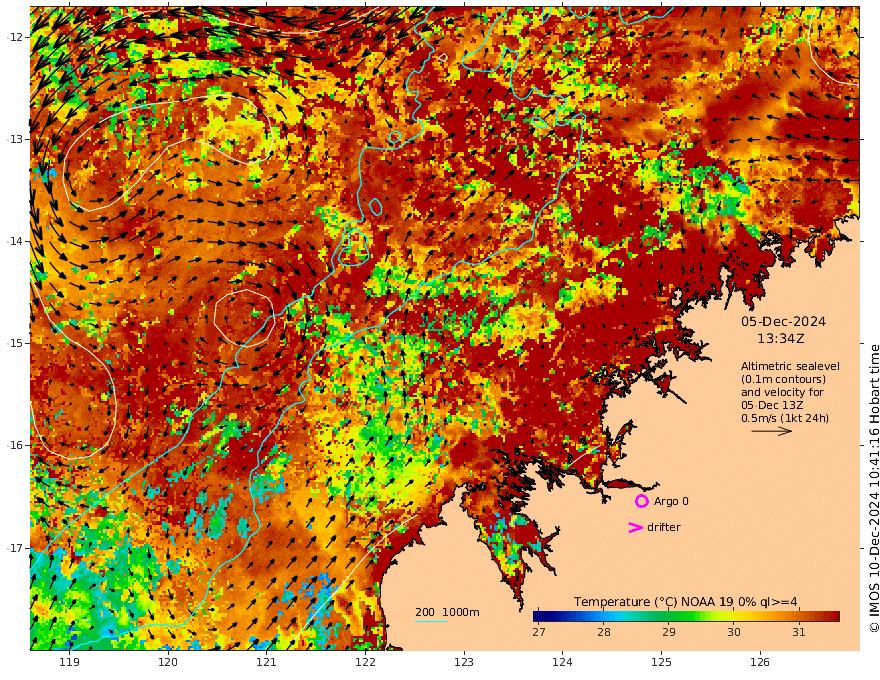This screenshot has width=880, height=680.
Task: Click the 'drifter' legend label
Action: [664, 527]
